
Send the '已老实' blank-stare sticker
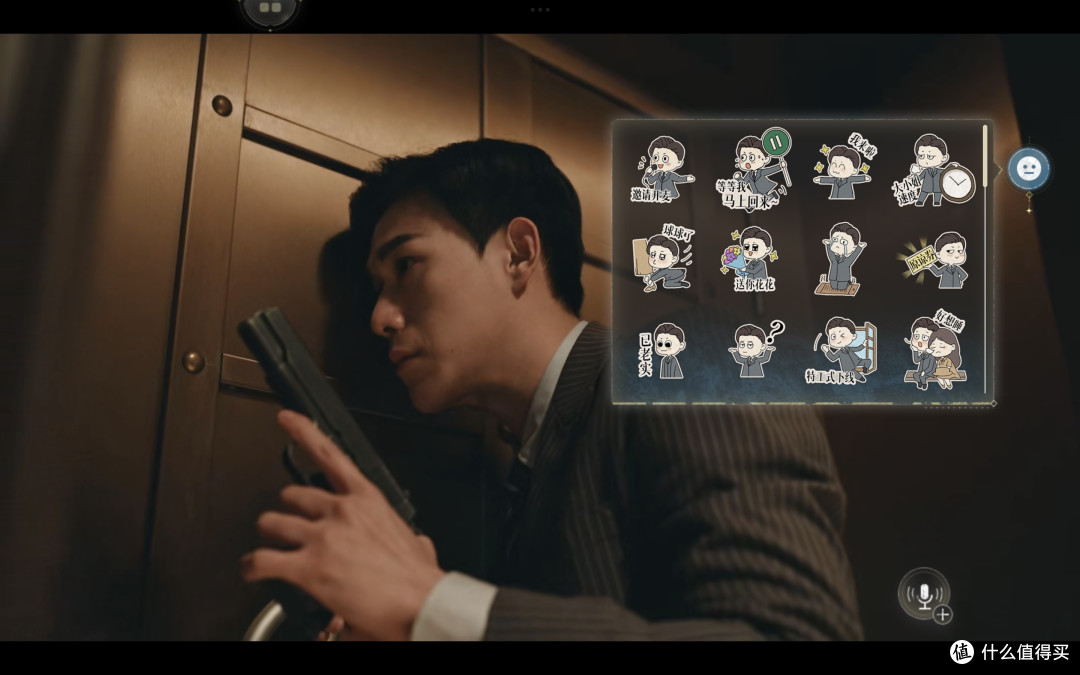pos(662,351)
